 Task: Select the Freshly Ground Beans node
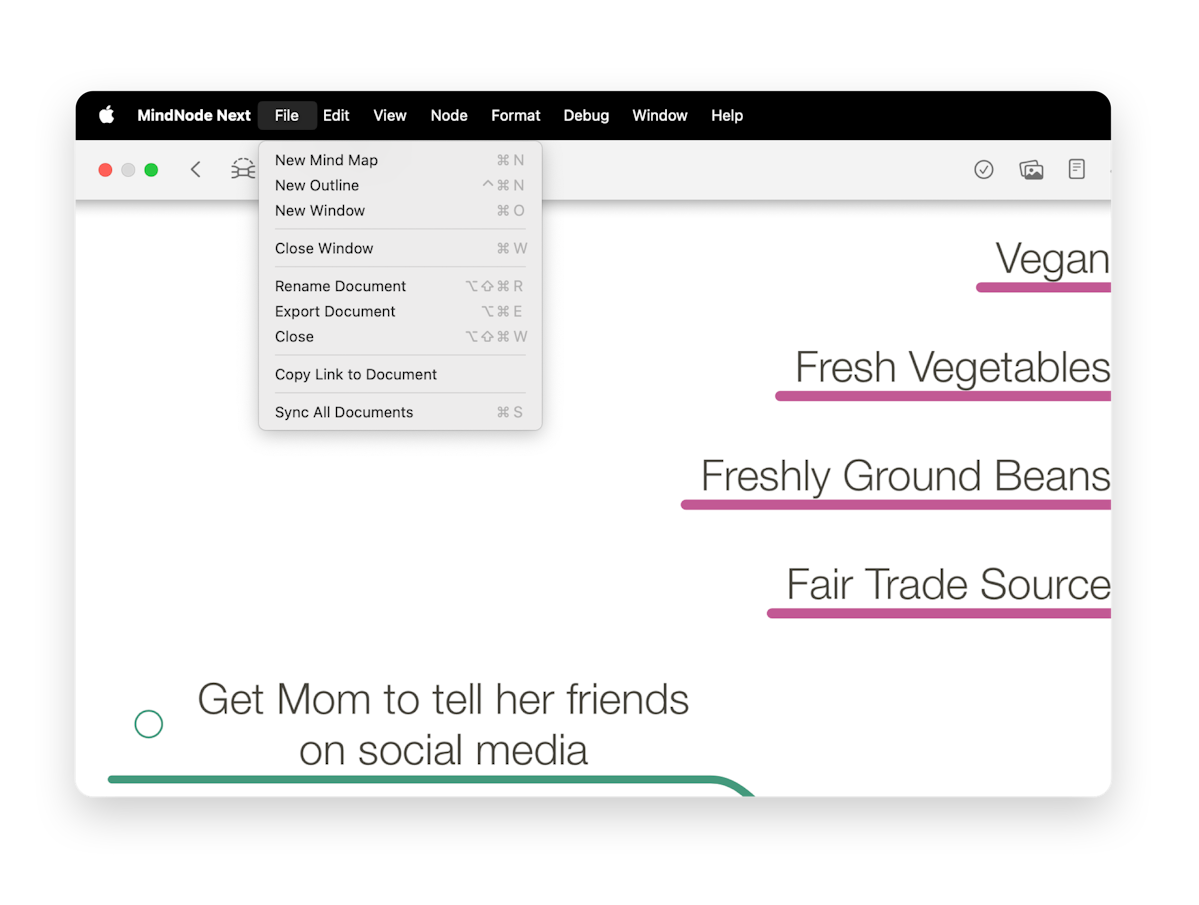pyautogui.click(x=905, y=476)
